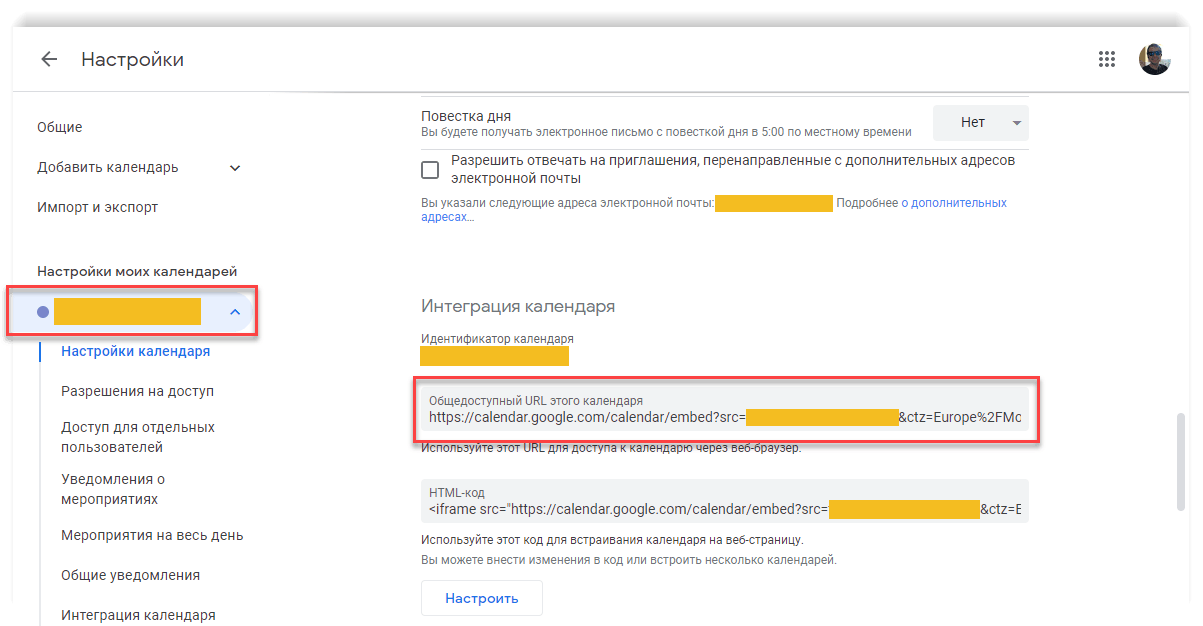This screenshot has height=626, width=1203.
Task: Enable the checkbox for forwarded invitation replies
Action: click(x=430, y=170)
